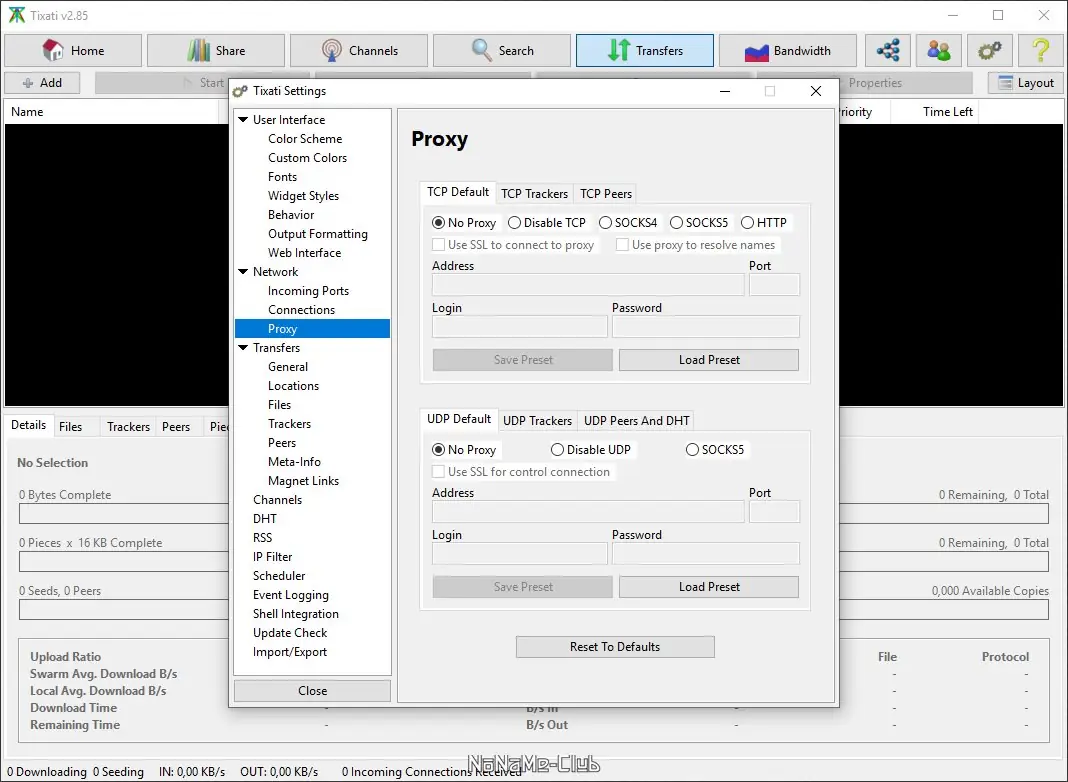
Task: Click the yellow question mark help icon
Action: 1041,50
